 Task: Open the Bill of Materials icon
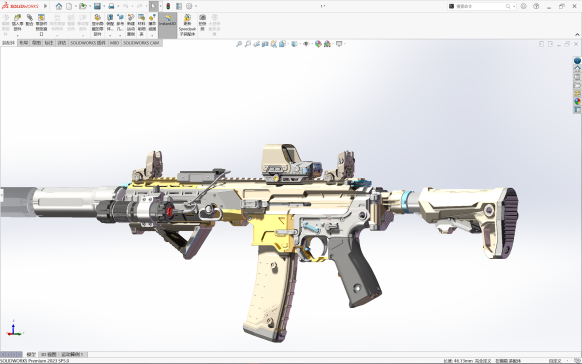coord(141,17)
